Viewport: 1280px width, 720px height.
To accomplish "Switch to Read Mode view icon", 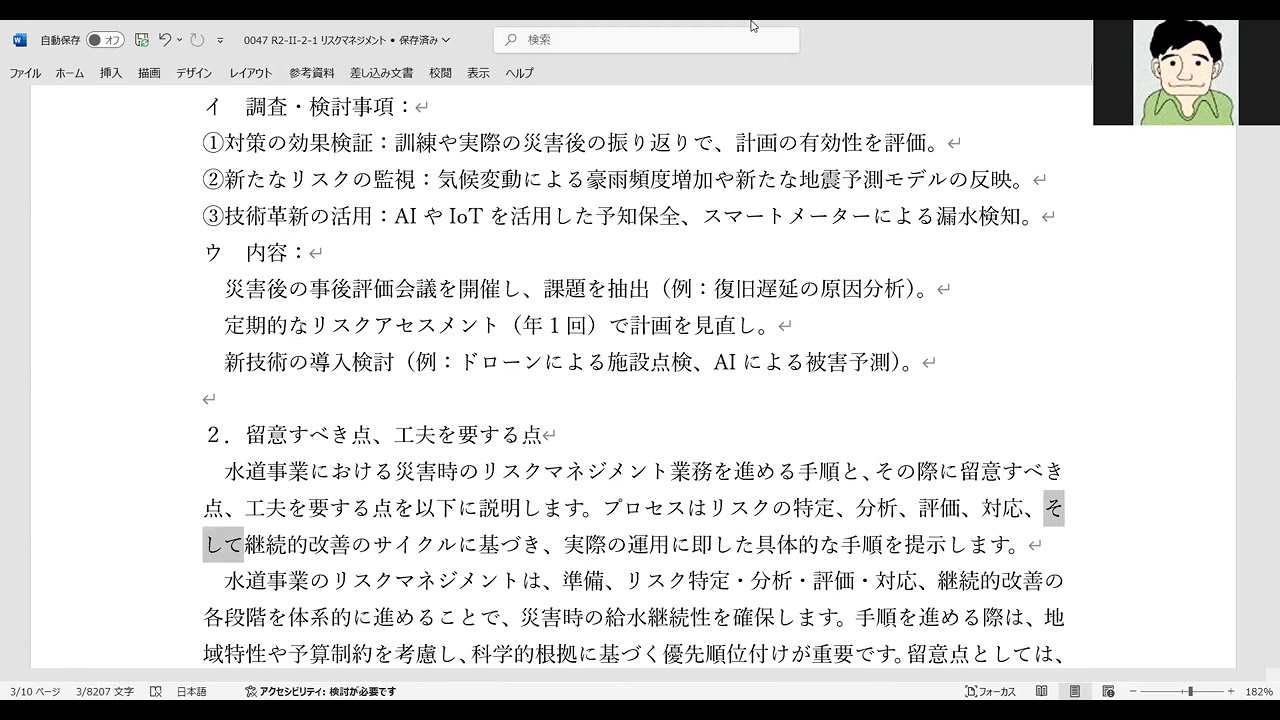I will pos(1042,692).
